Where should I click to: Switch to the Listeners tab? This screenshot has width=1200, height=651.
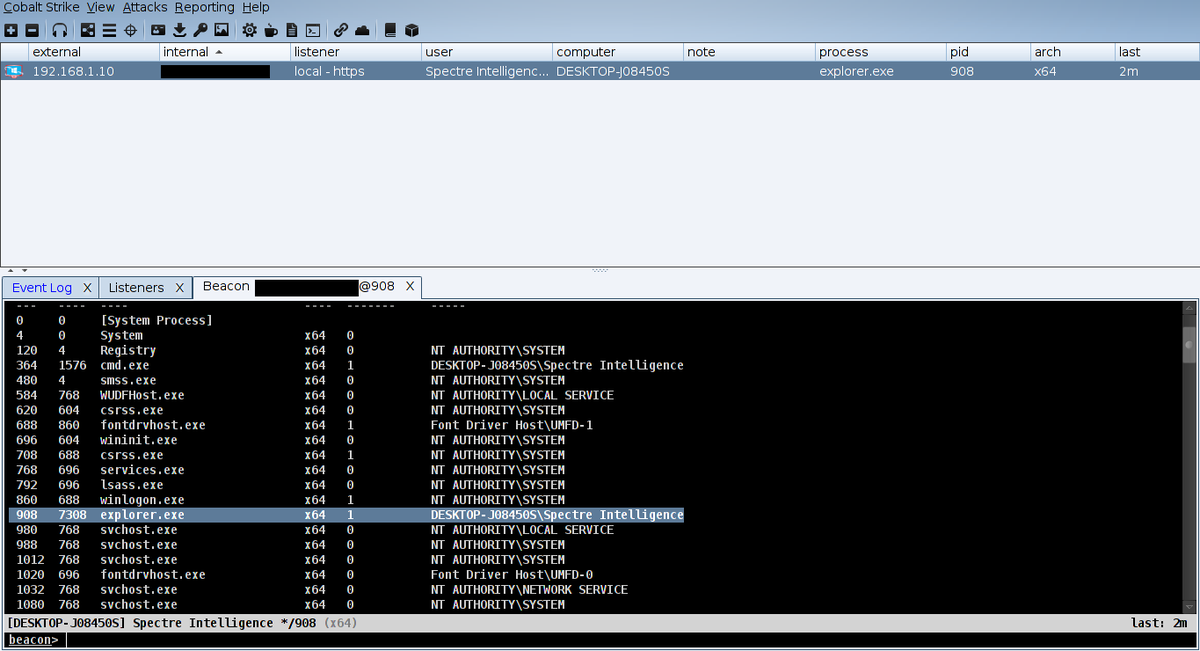[136, 287]
